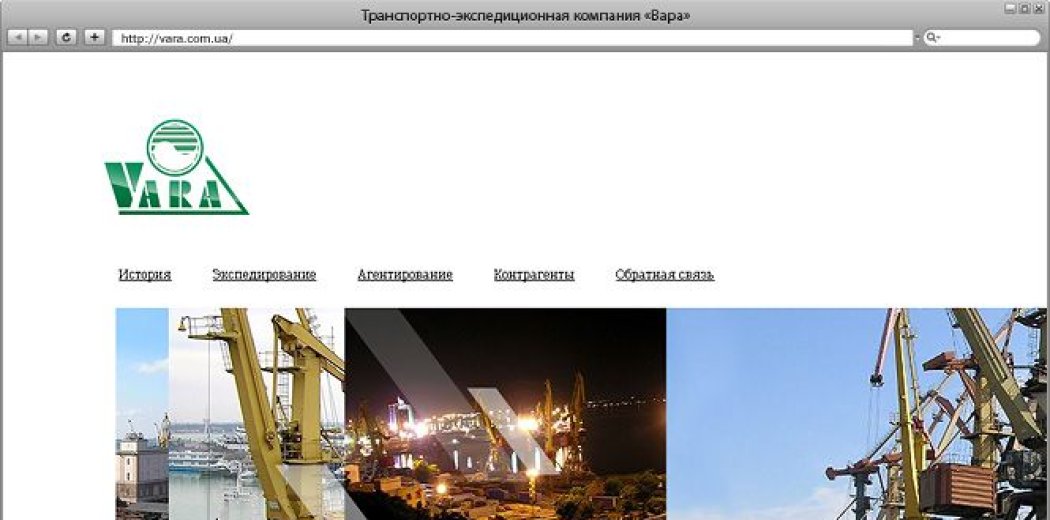Click the night port photo
The height and width of the screenshot is (520, 1050).
point(506,414)
